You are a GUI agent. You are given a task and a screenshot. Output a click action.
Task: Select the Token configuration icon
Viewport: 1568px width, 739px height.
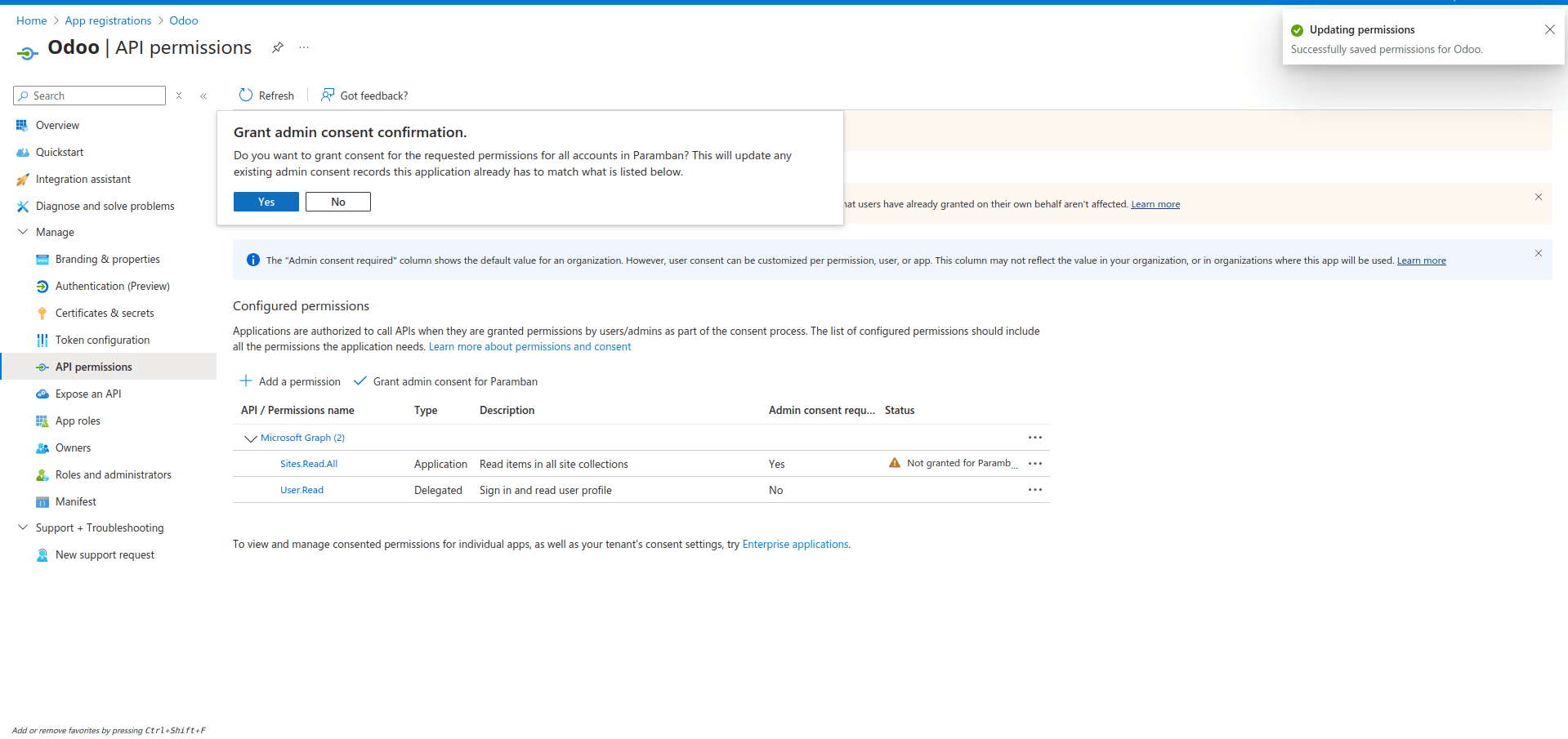point(42,340)
